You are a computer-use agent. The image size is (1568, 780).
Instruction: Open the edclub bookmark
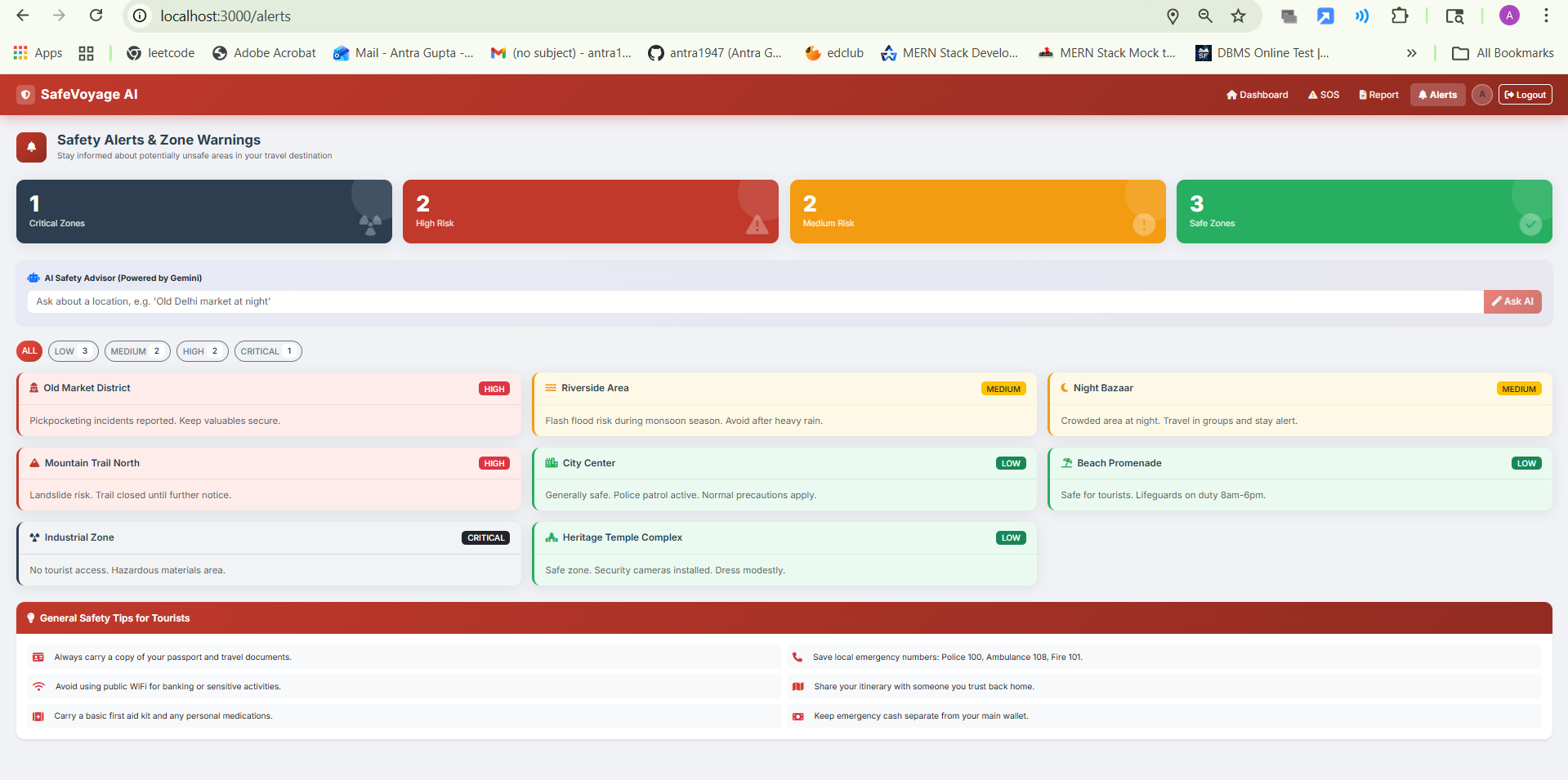[x=834, y=53]
